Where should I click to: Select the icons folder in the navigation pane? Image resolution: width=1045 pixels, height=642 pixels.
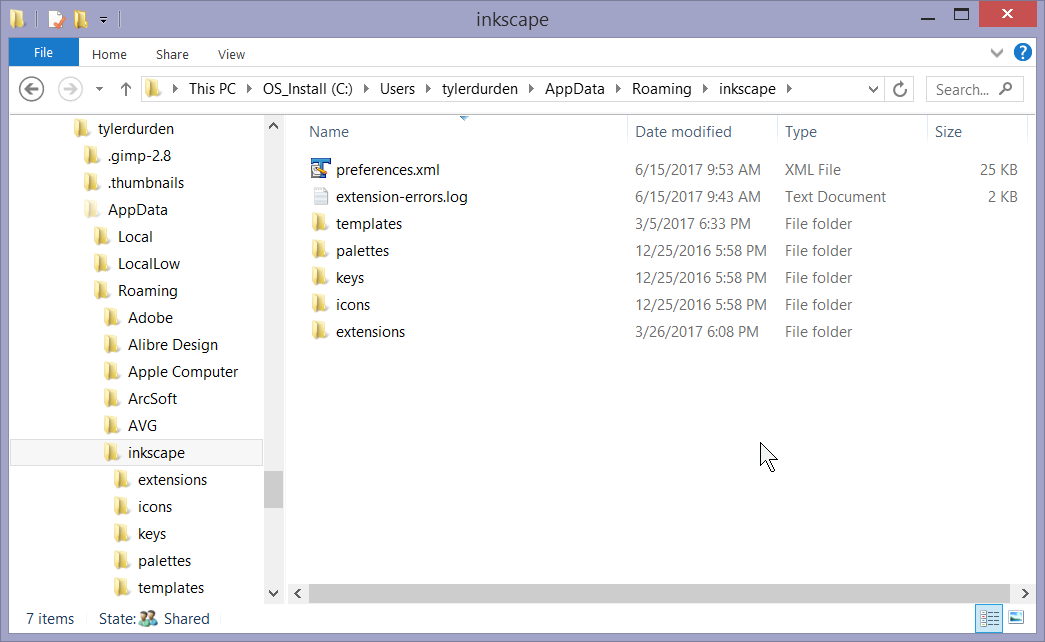click(x=152, y=506)
